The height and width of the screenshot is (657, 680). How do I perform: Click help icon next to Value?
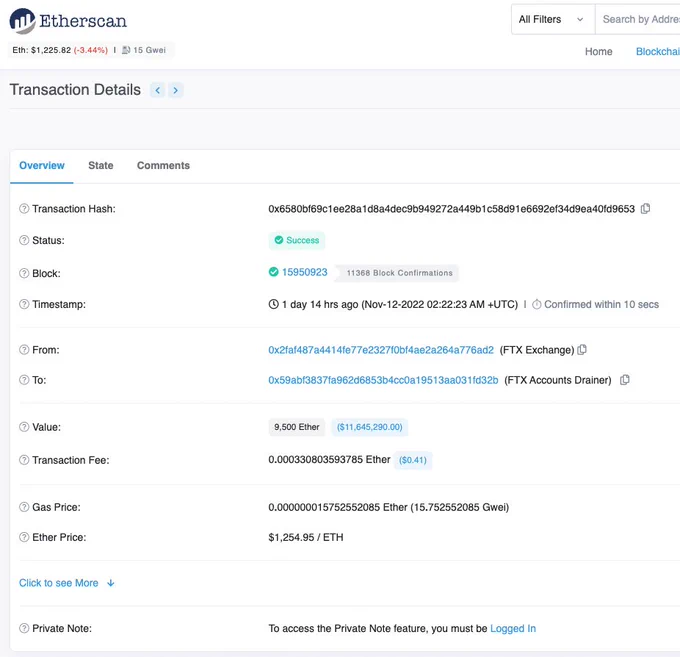tap(24, 427)
